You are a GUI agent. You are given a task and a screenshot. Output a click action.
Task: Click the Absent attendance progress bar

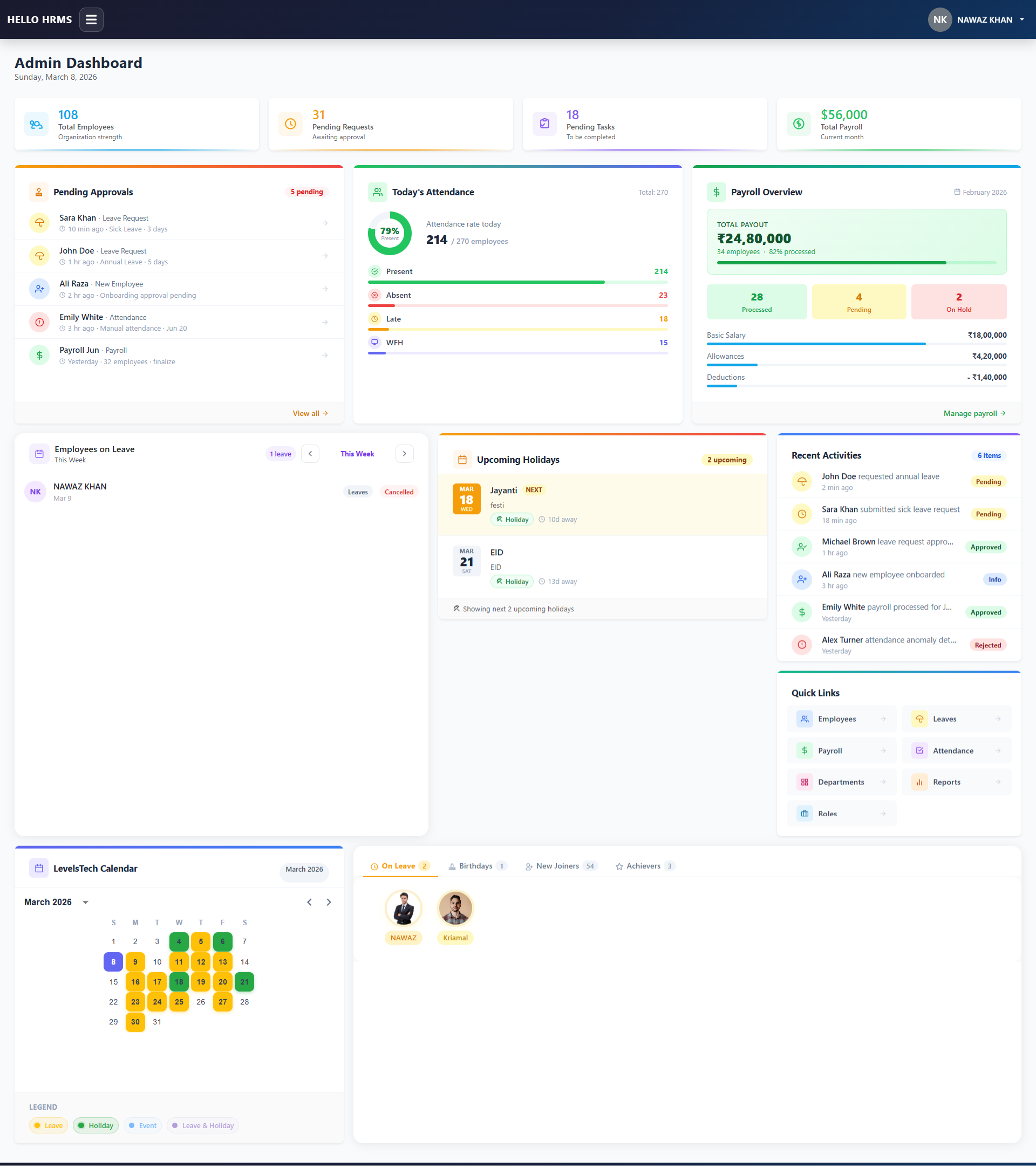point(517,306)
